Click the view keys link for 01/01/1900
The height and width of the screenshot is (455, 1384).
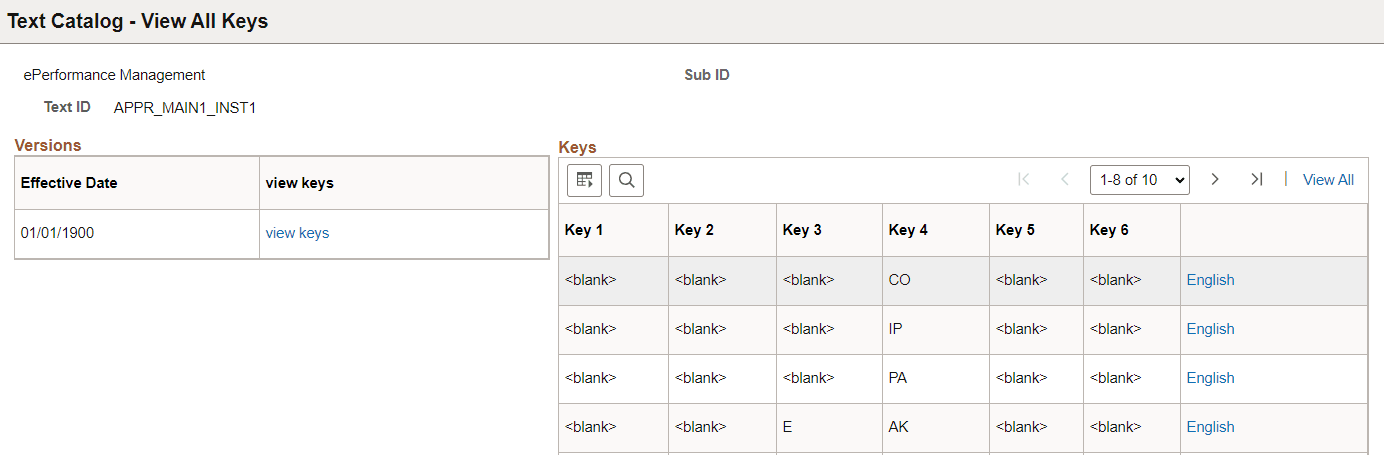[297, 233]
